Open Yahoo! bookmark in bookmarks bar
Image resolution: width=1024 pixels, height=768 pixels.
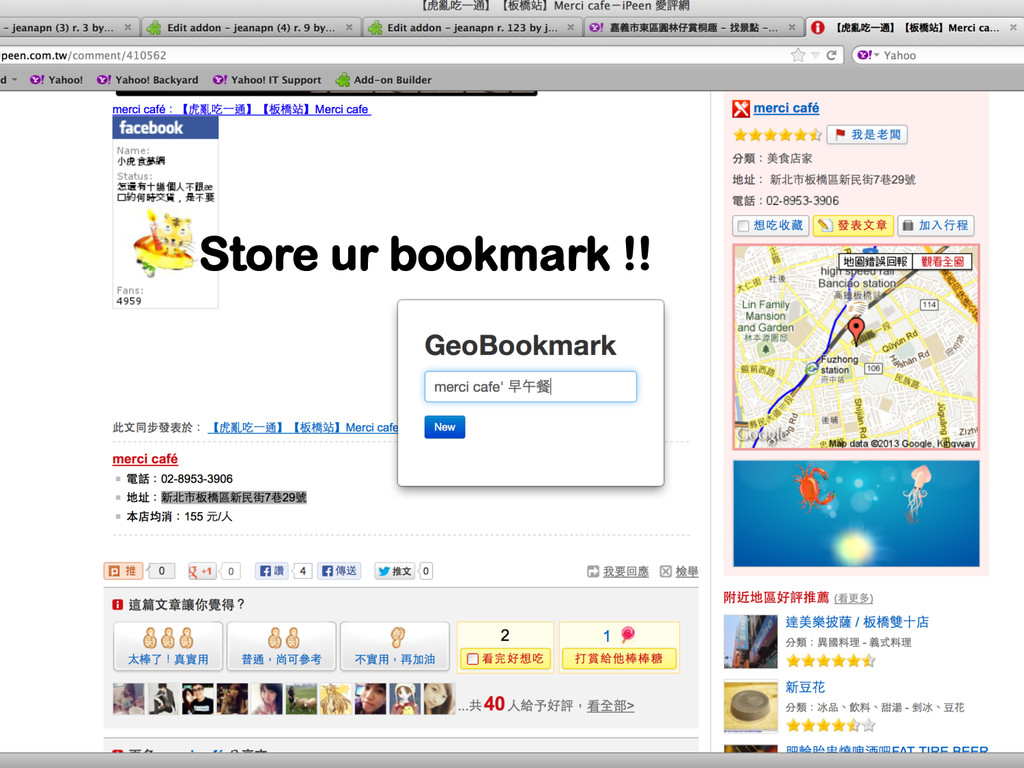tap(57, 80)
